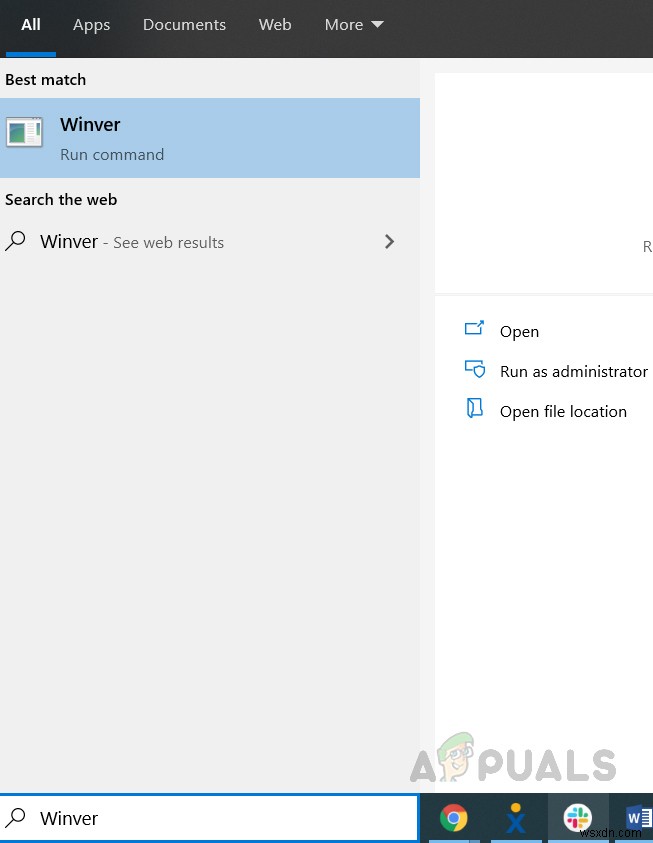Click Winver See web results
The width and height of the screenshot is (653, 843).
pos(132,242)
